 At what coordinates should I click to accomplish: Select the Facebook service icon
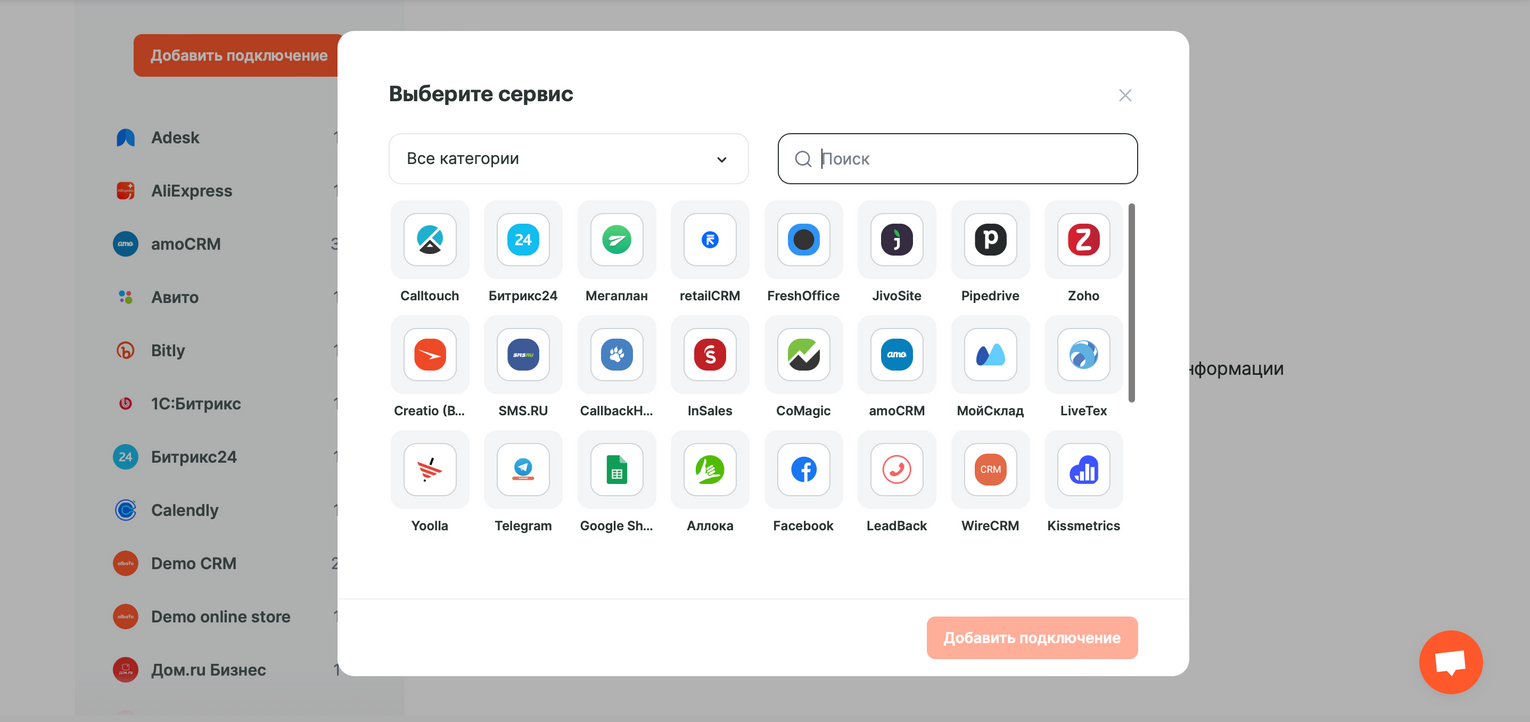[803, 470]
